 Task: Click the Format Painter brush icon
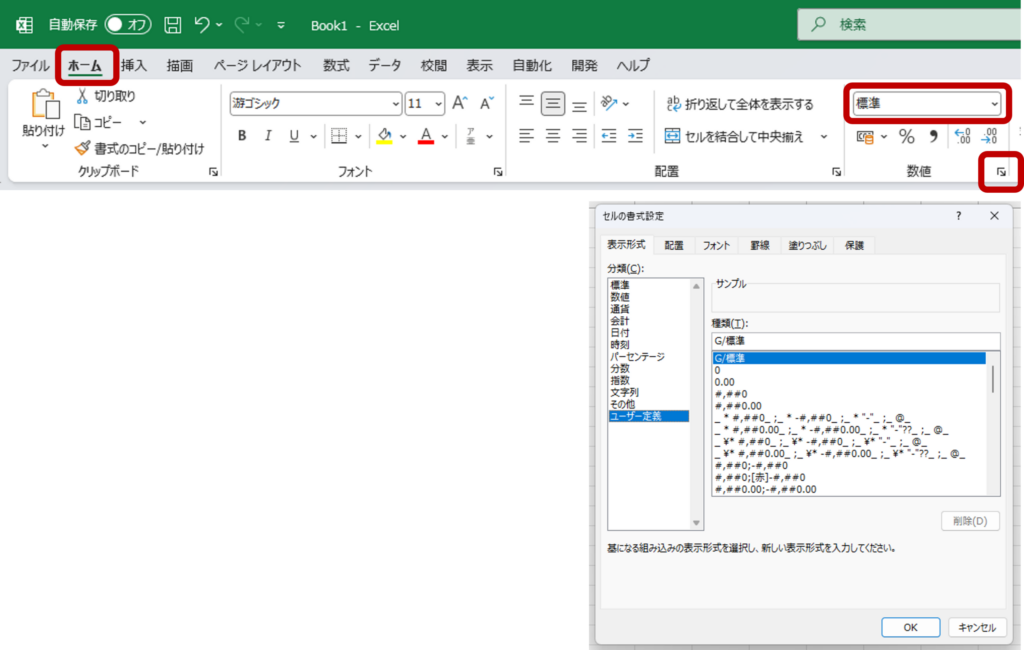tap(82, 148)
